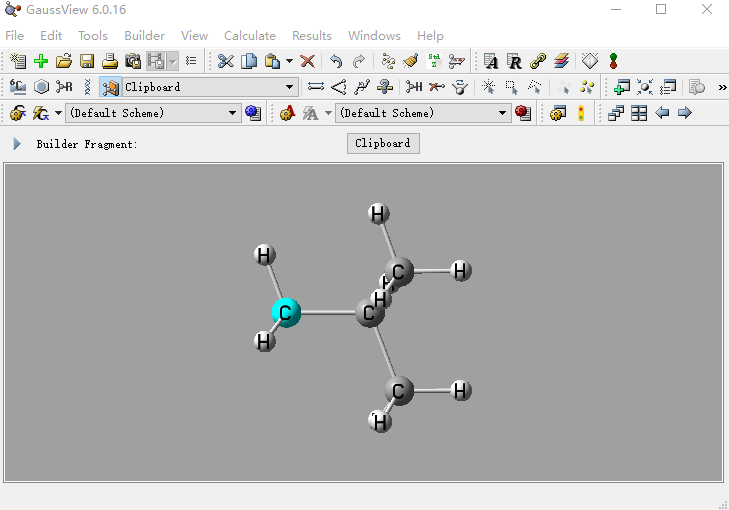Toggle the Clipboard fragment builder mode icon

pyautogui.click(x=110, y=87)
